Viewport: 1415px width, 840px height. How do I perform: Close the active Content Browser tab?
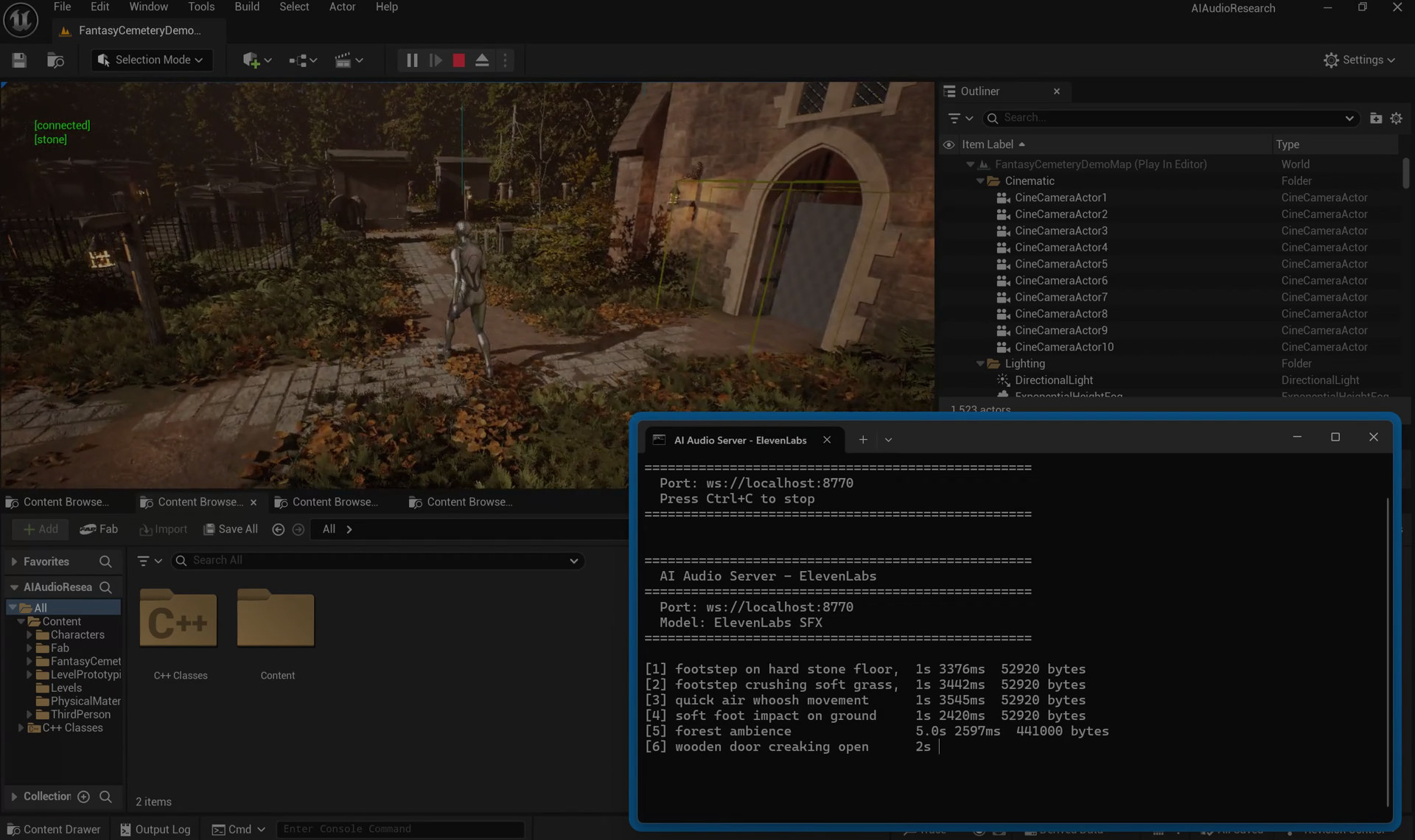(254, 503)
